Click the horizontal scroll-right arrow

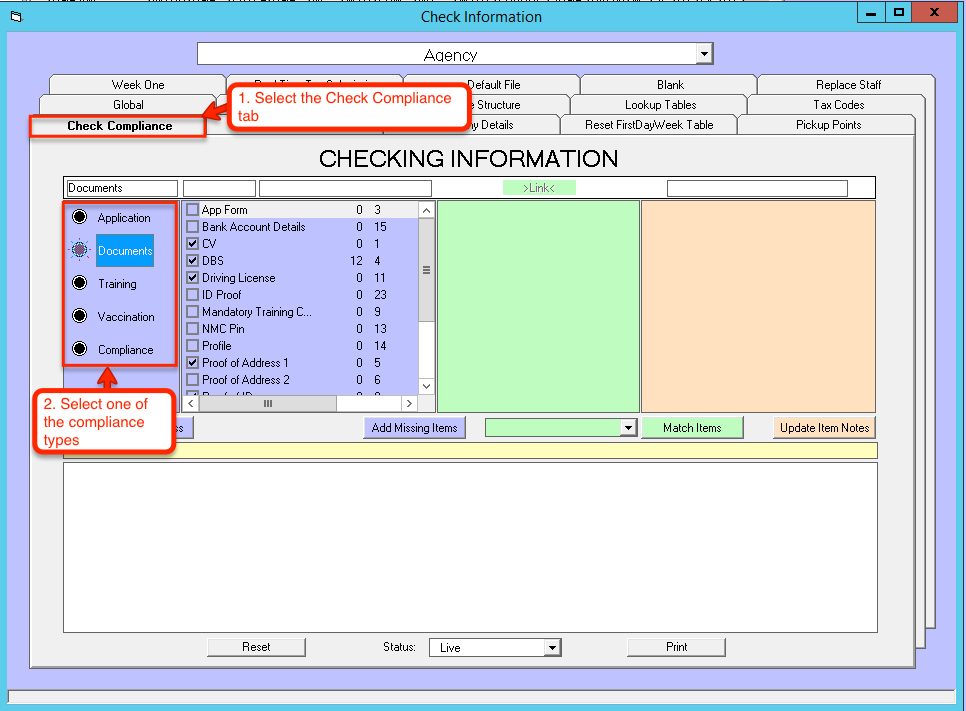408,403
